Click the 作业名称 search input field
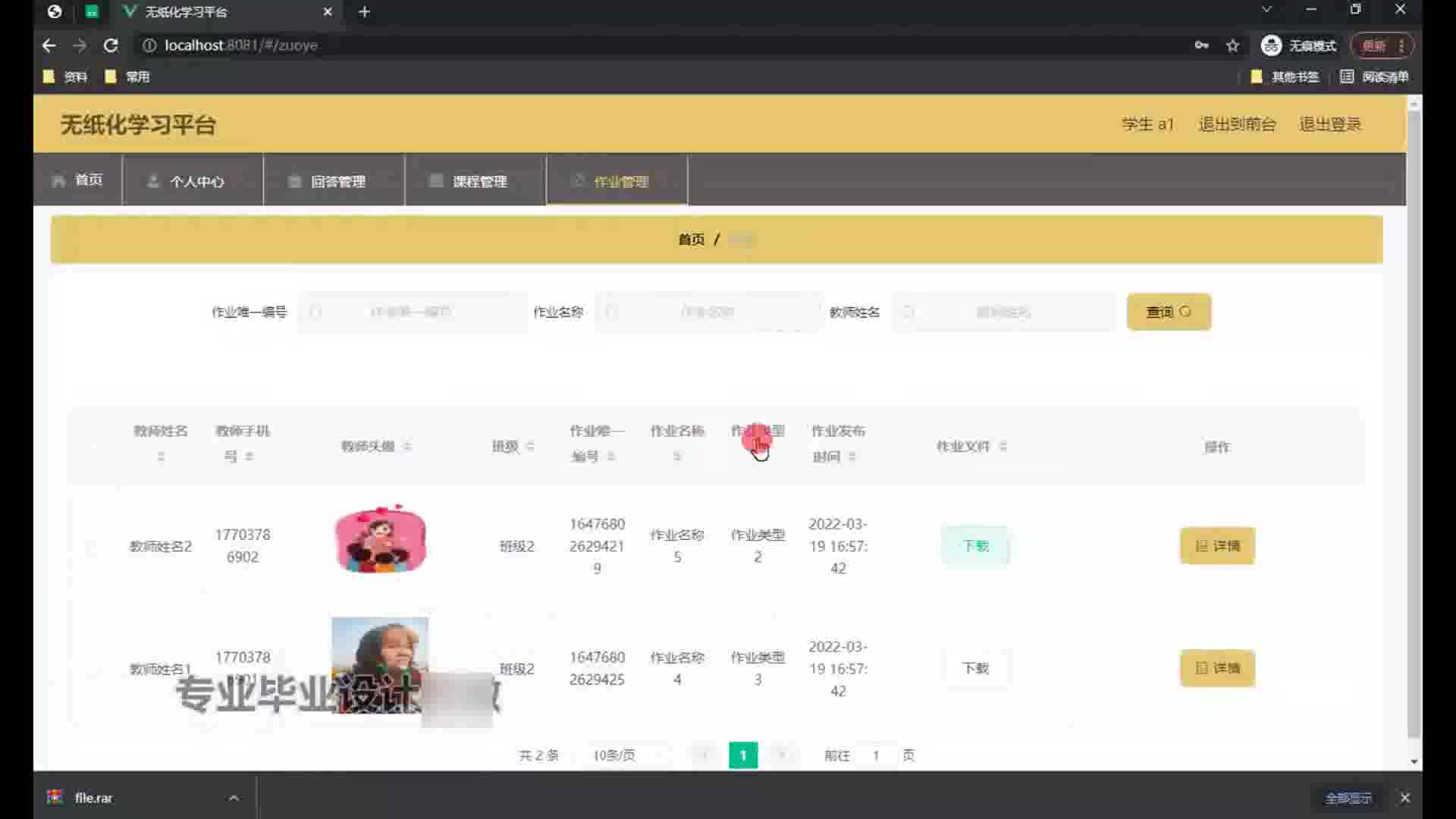The height and width of the screenshot is (819, 1456). pos(708,312)
